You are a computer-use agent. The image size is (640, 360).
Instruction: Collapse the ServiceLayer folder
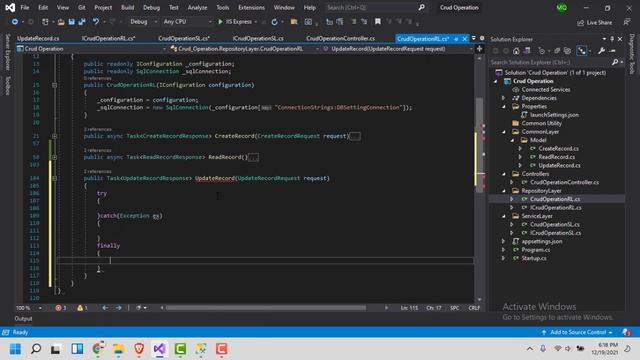(x=504, y=216)
